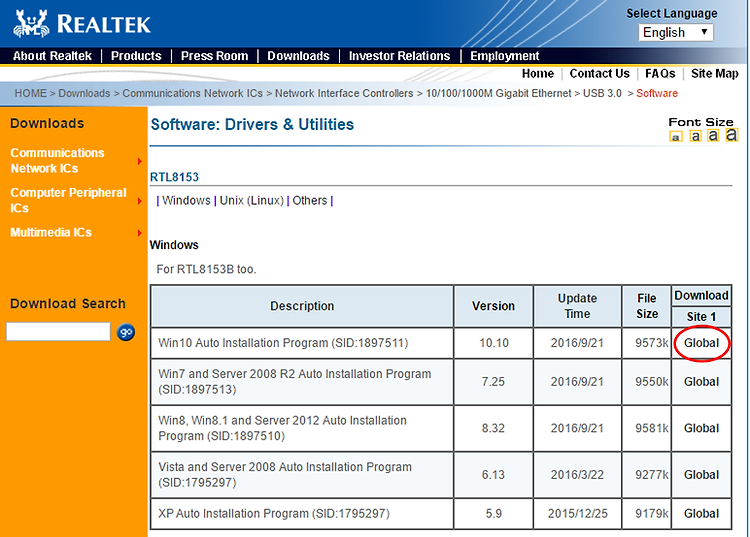This screenshot has height=537, width=750.
Task: Click the RTL8153 heading
Action: point(174,177)
